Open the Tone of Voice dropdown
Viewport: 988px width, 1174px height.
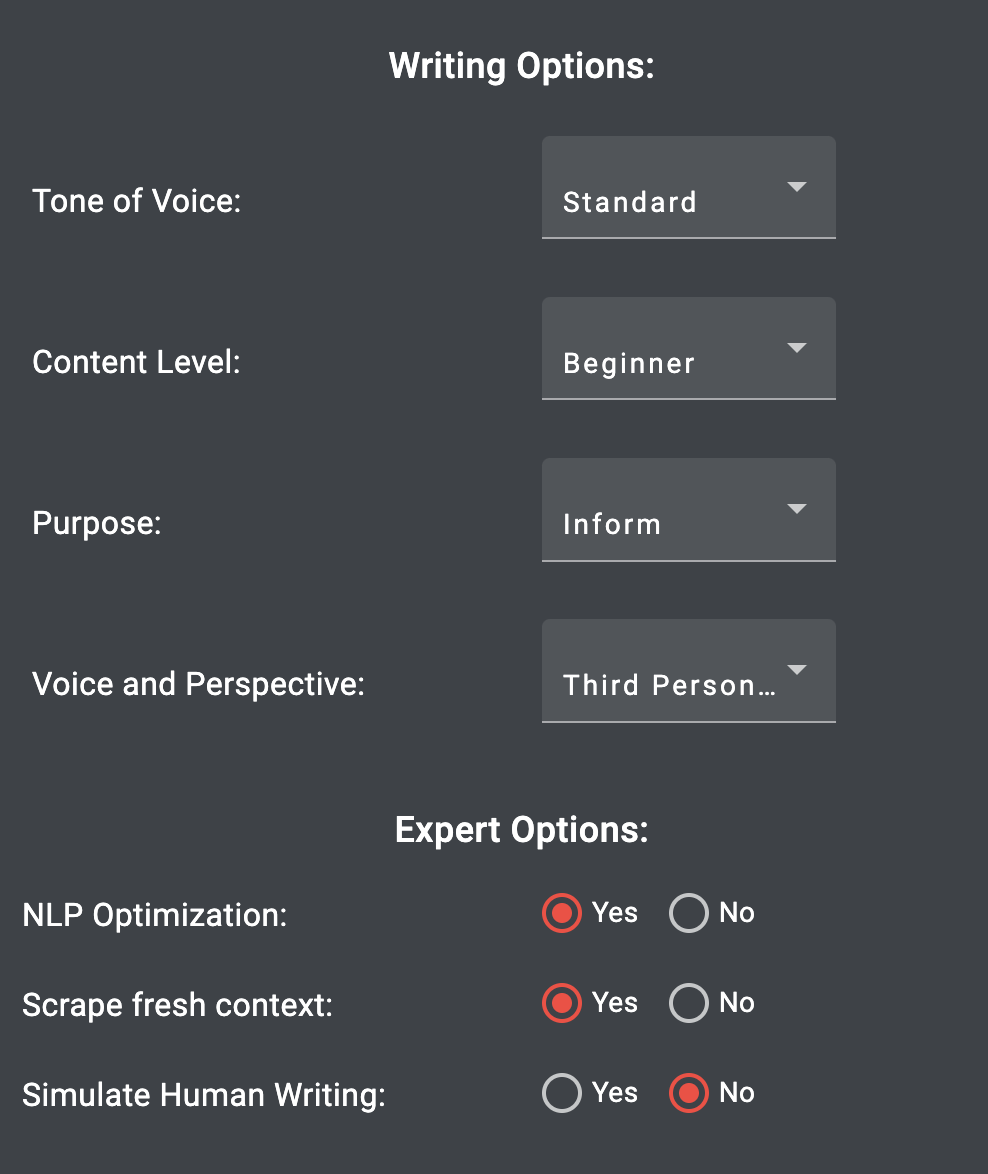[688, 188]
